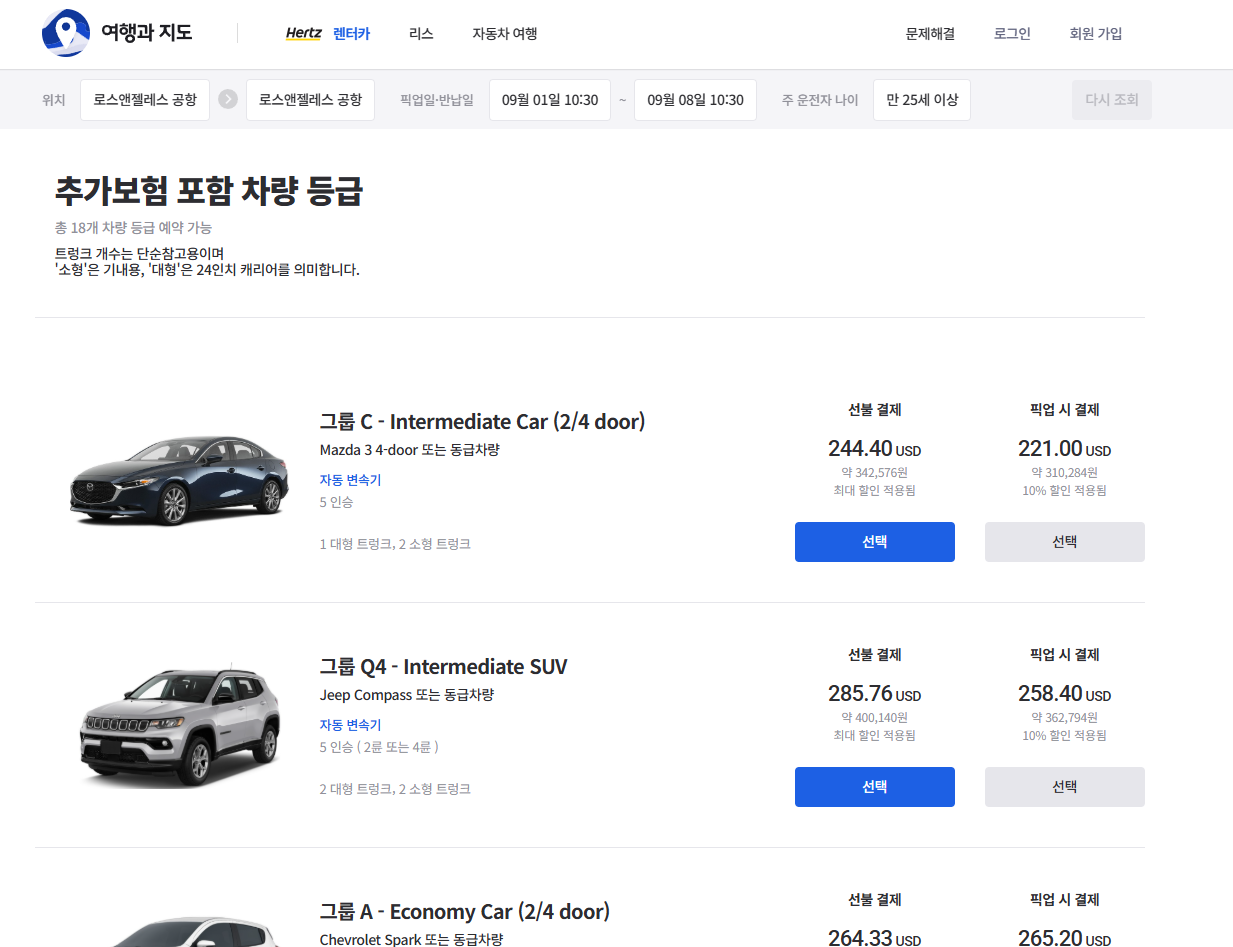
Task: Click the 로그인 link
Action: pyautogui.click(x=1012, y=33)
